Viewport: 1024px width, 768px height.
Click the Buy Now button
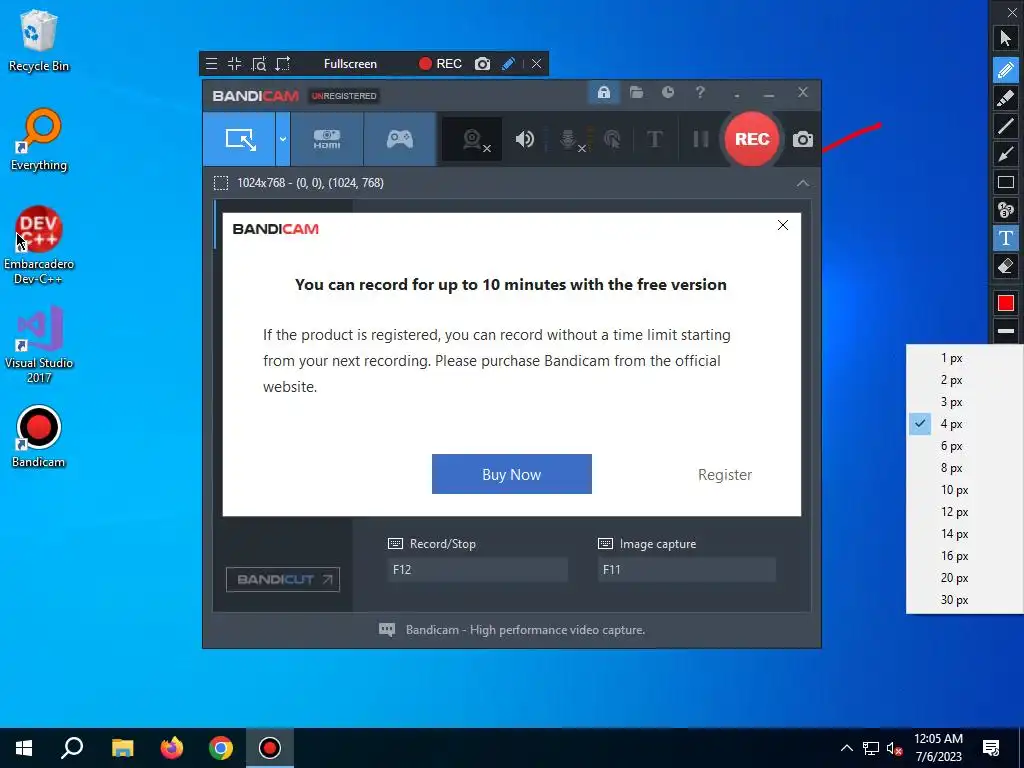(x=511, y=474)
